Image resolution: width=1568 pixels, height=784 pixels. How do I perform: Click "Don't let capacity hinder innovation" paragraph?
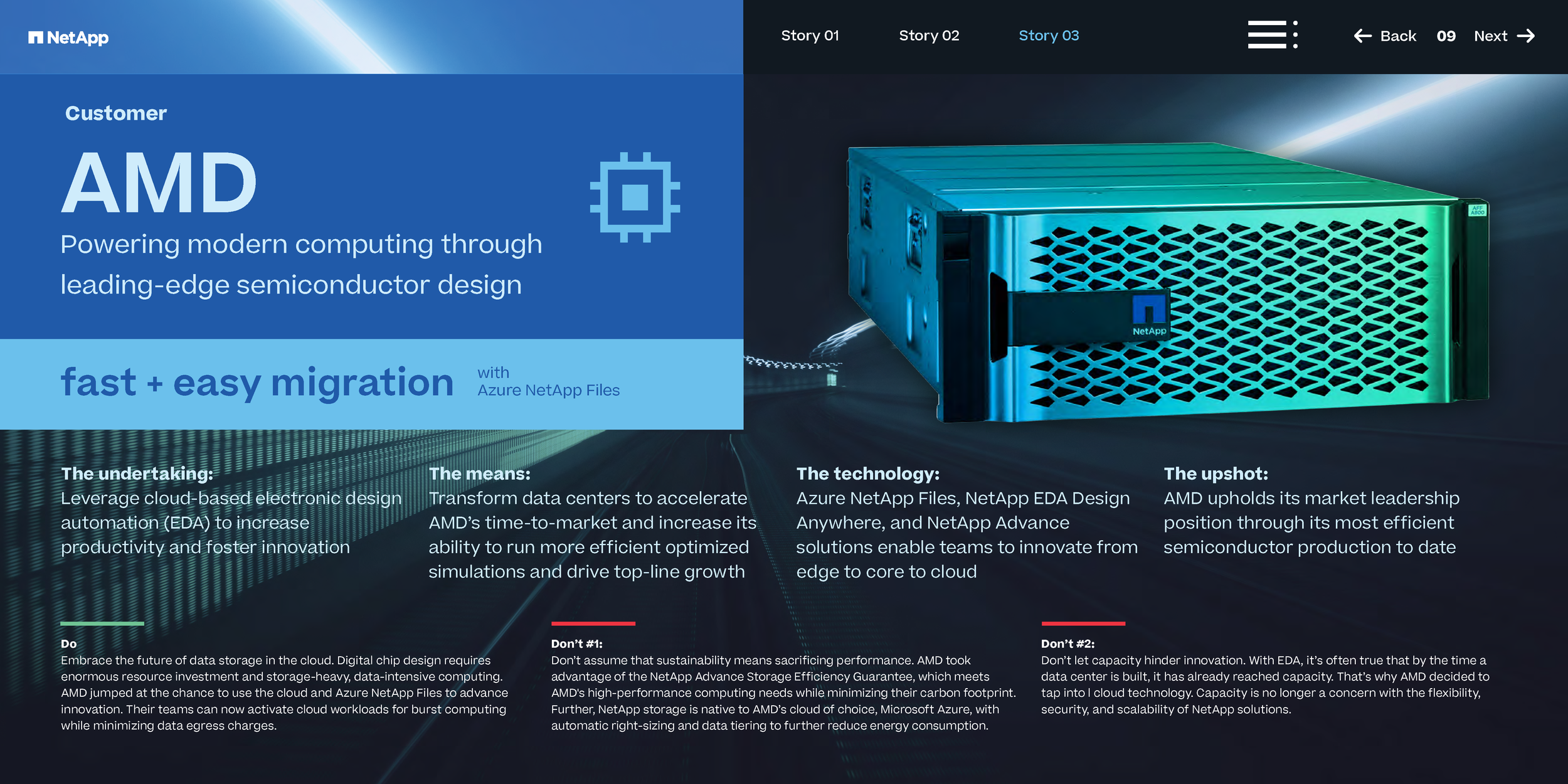click(1265, 684)
